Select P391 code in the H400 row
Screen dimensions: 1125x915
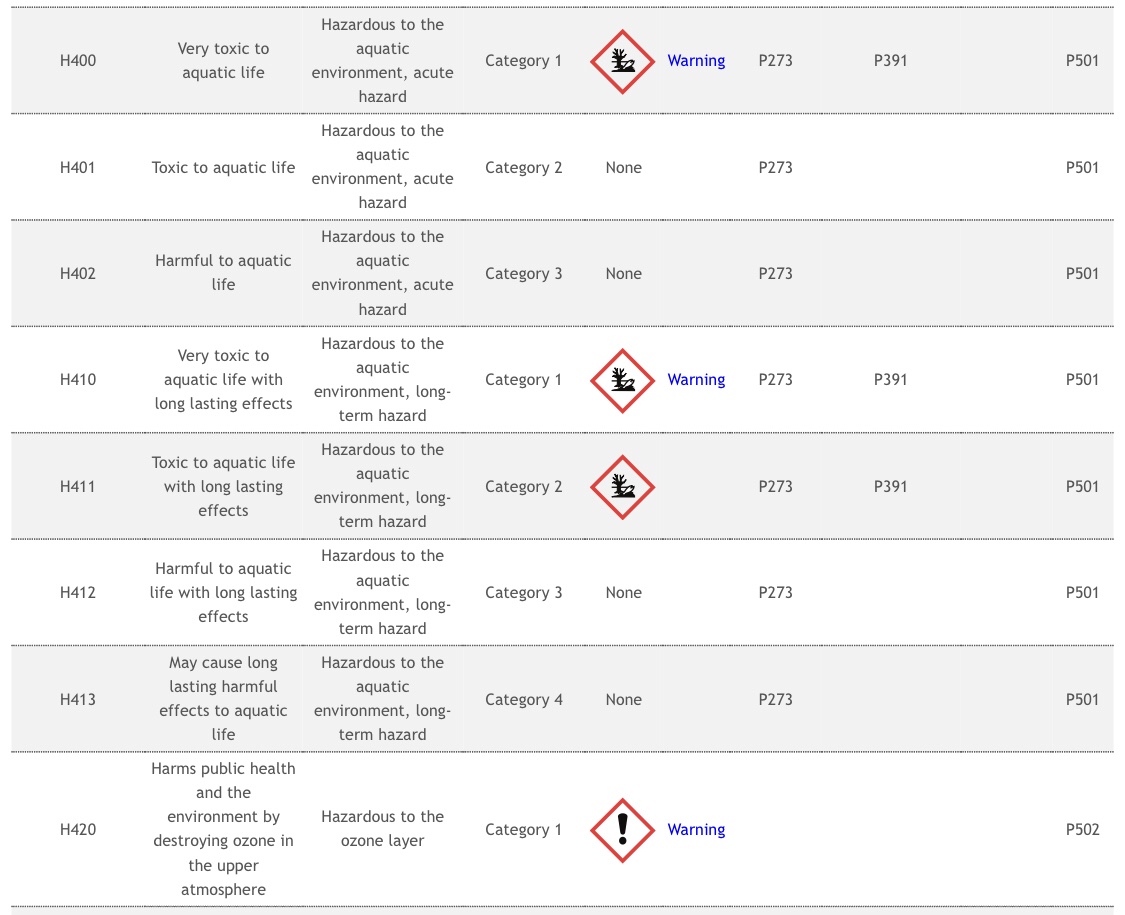tap(890, 61)
